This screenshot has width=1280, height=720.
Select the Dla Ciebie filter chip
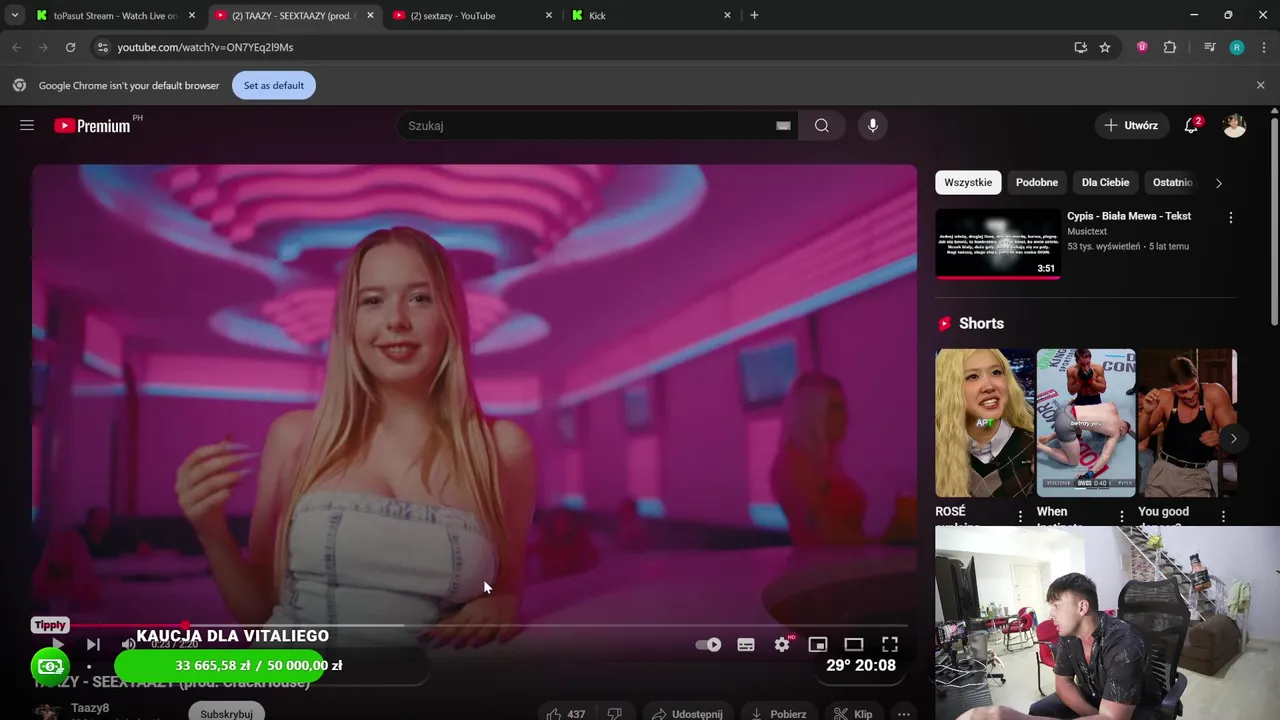tap(1105, 182)
